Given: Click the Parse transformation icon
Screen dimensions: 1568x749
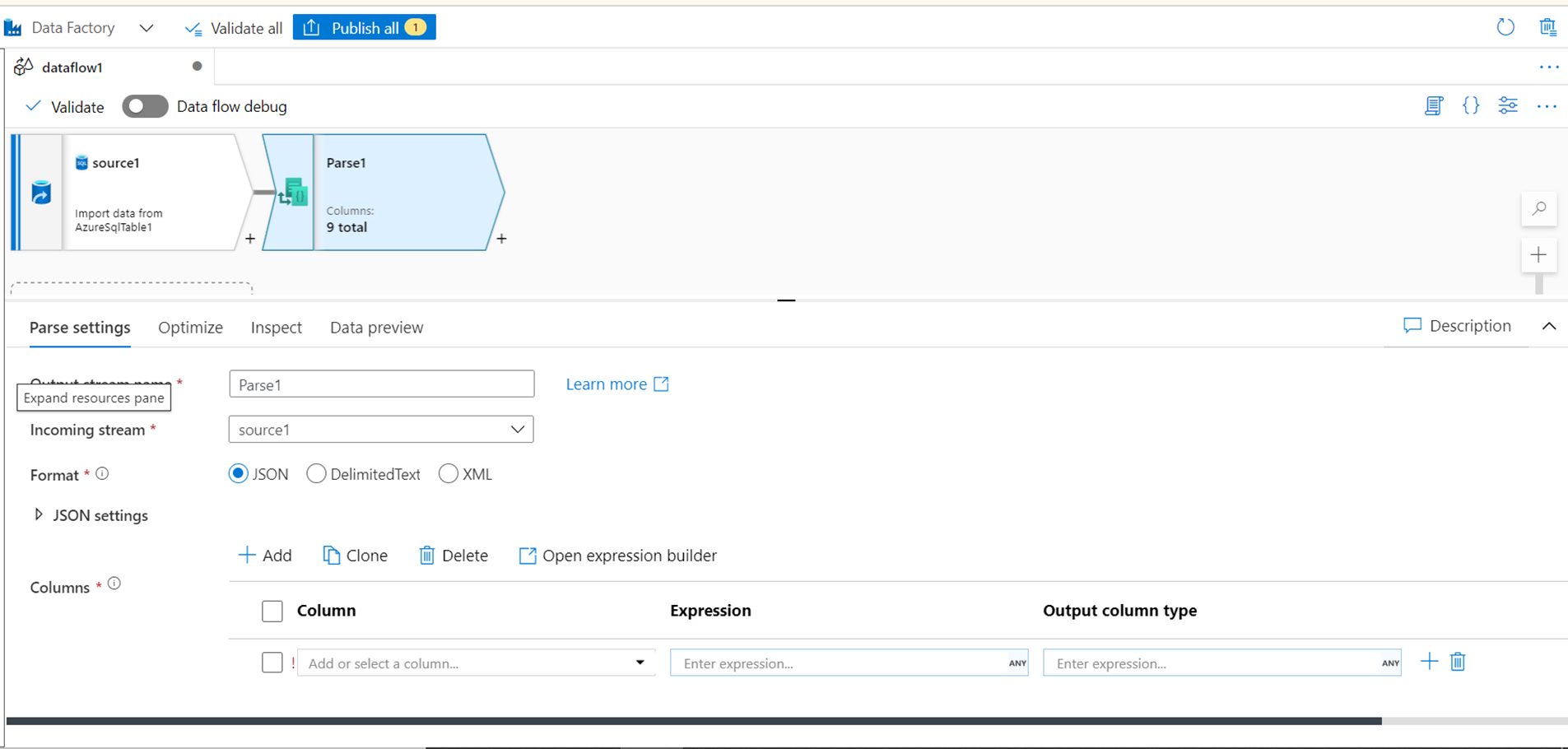Looking at the screenshot, I should pyautogui.click(x=293, y=193).
